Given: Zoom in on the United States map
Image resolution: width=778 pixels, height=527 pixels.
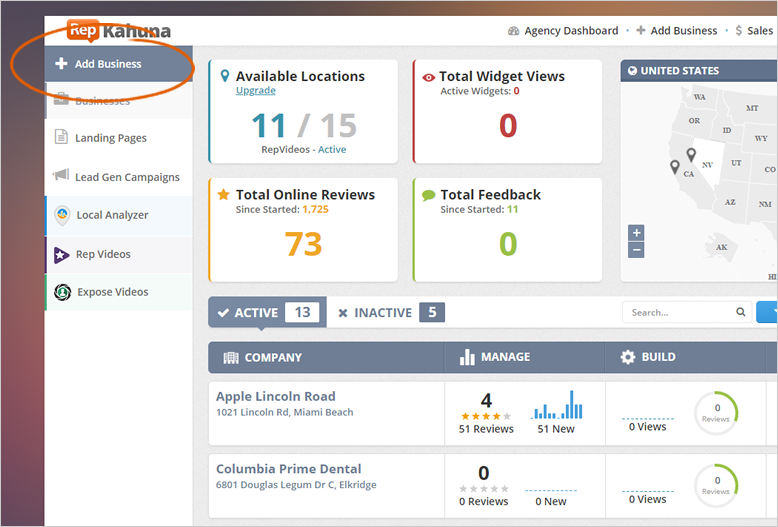Looking at the screenshot, I should (x=636, y=233).
